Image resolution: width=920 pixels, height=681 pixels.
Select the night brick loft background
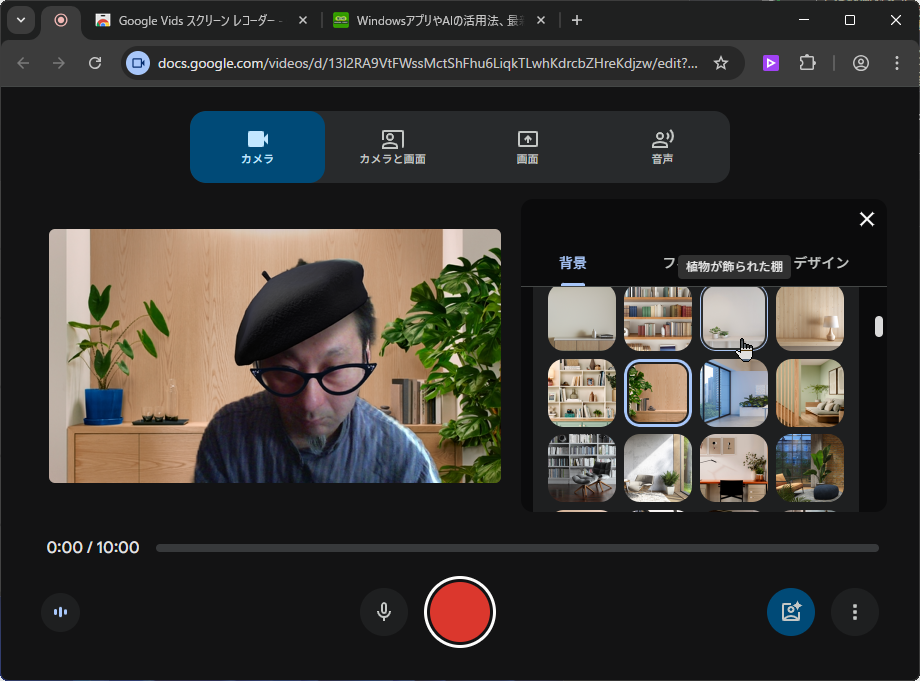pyautogui.click(x=810, y=467)
